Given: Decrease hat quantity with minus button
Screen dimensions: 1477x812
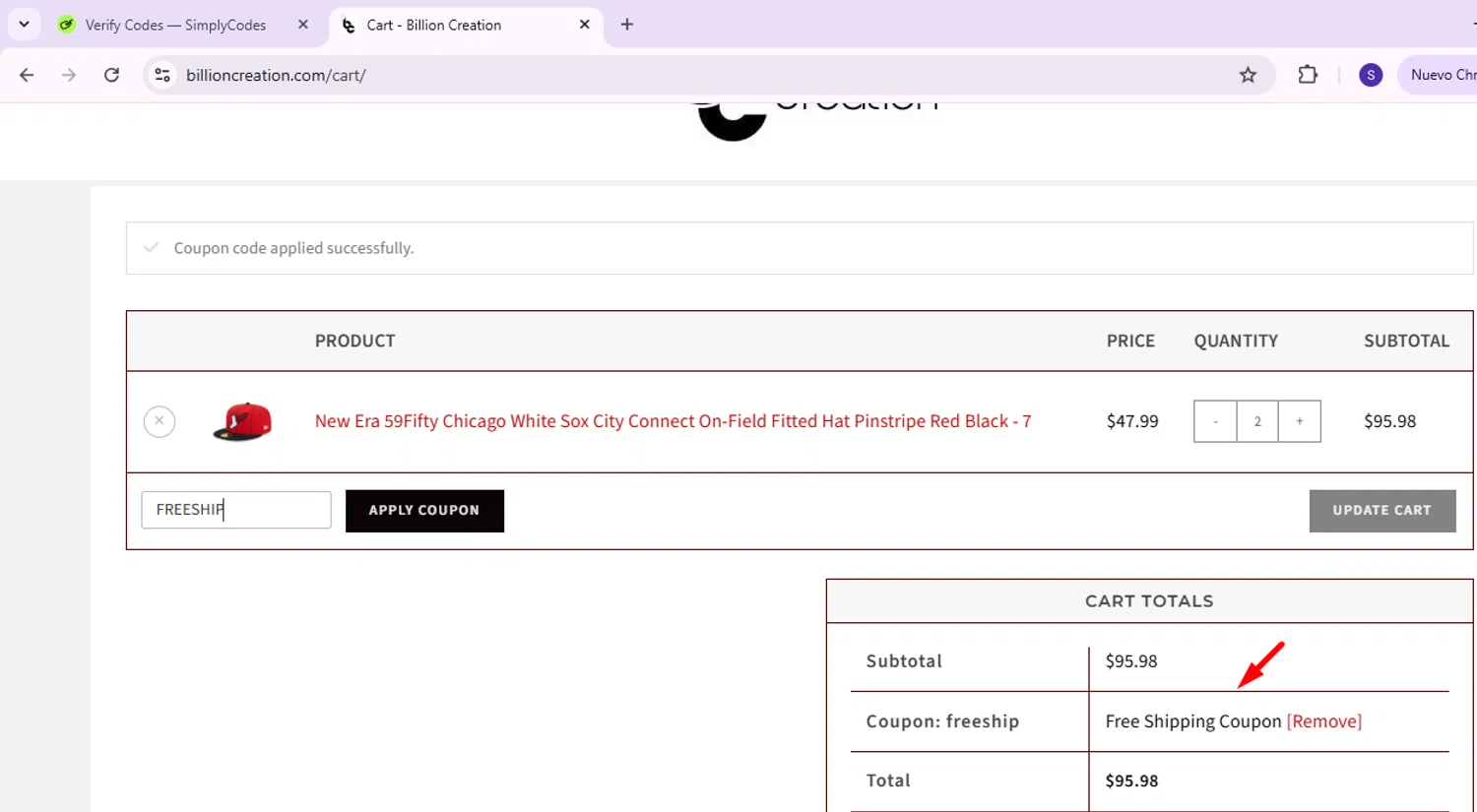Looking at the screenshot, I should (1215, 421).
